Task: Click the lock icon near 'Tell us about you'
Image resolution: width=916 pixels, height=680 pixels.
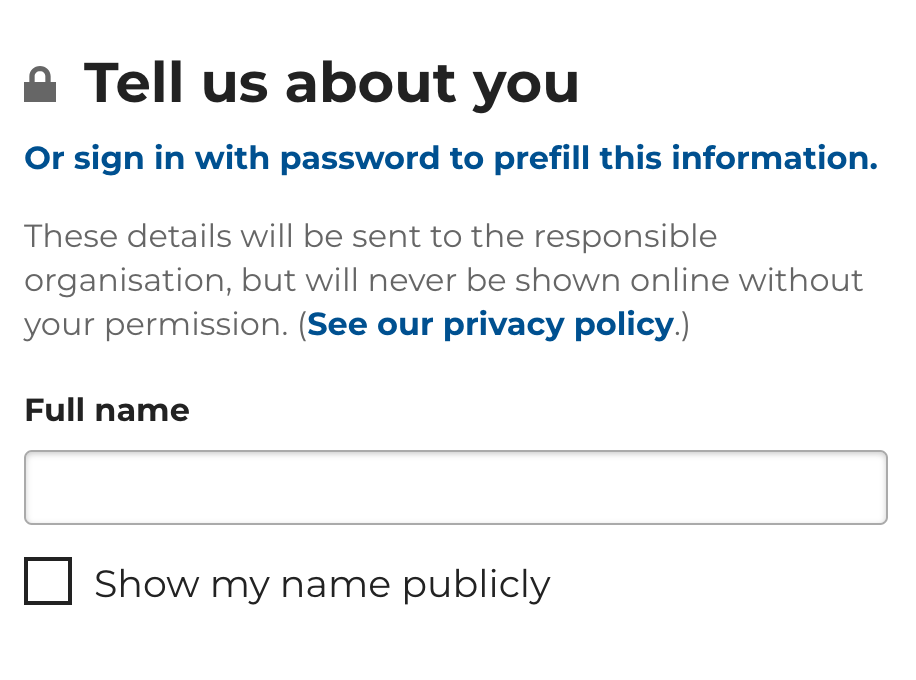Action: click(x=40, y=83)
